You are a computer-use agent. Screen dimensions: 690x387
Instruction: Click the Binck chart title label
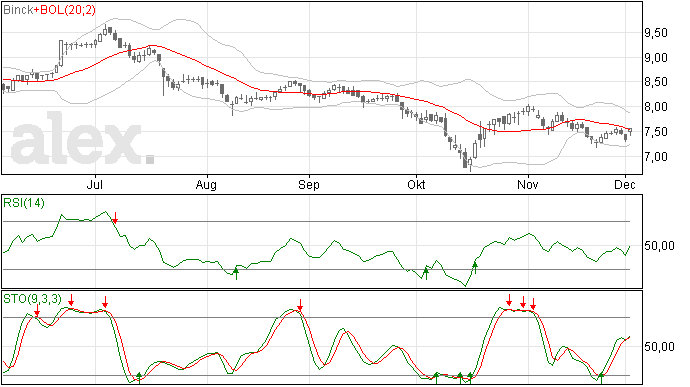[18, 10]
